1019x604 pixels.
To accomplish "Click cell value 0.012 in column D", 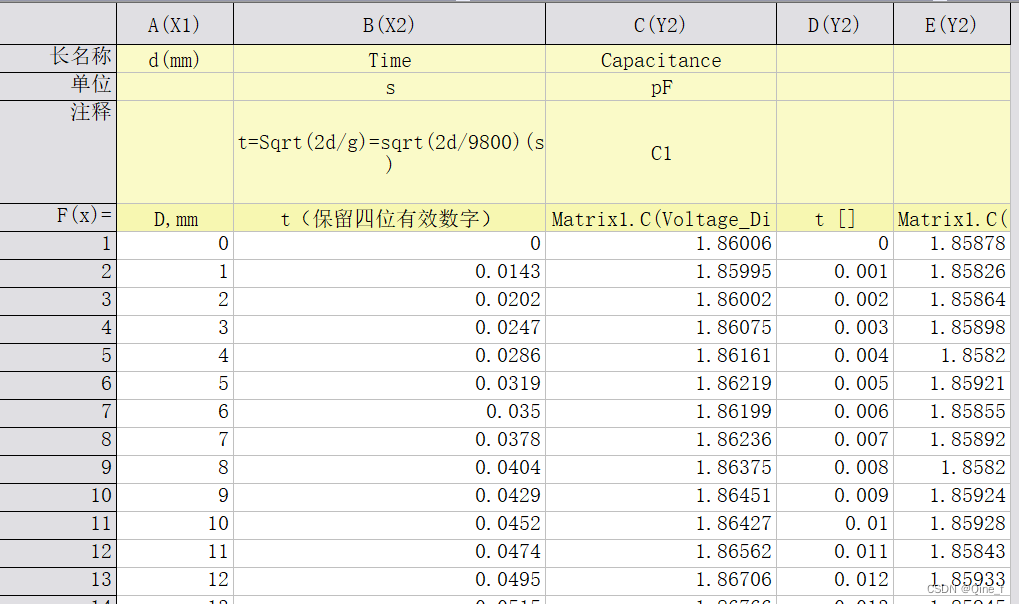I will 835,581.
